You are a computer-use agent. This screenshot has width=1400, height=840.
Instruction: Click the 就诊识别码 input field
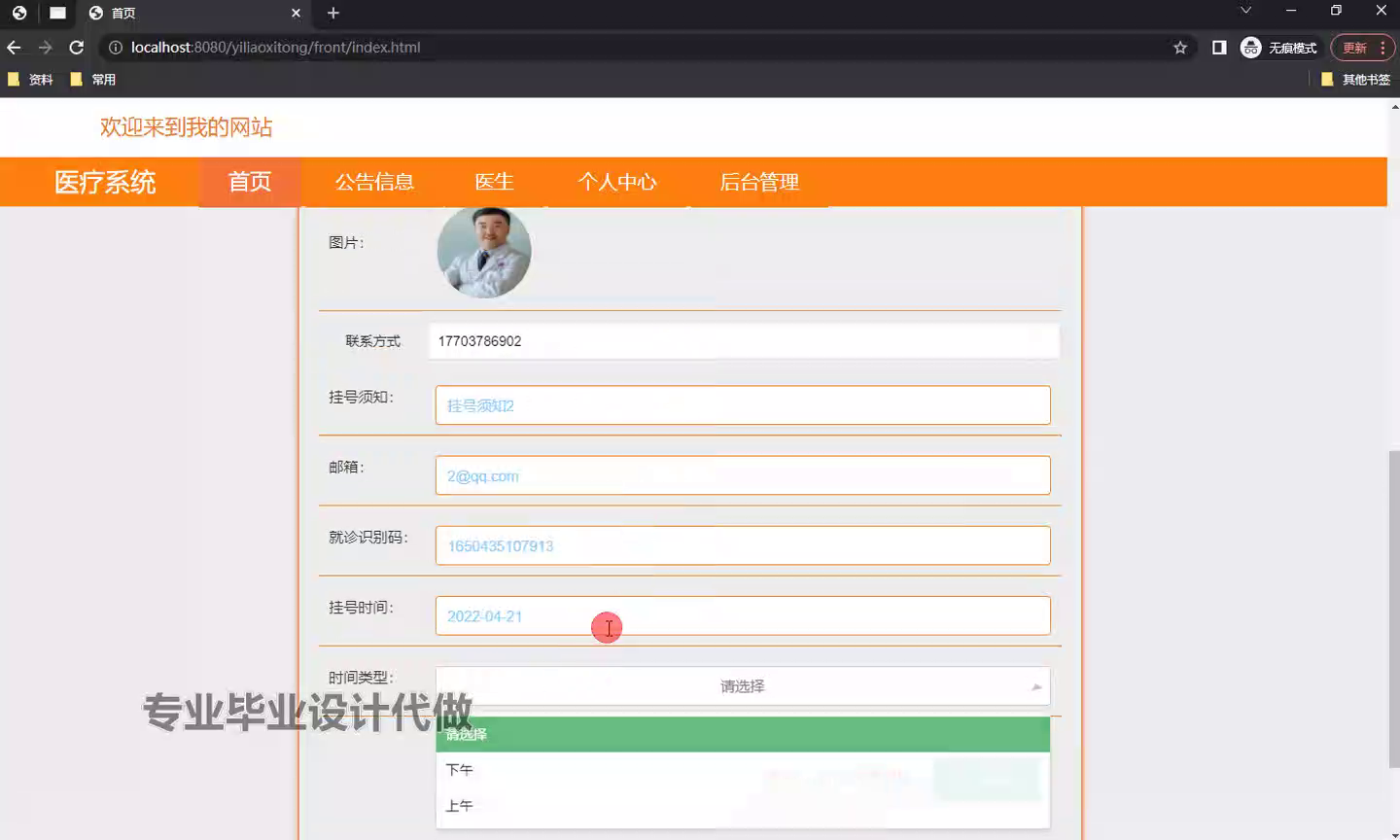pyautogui.click(x=743, y=545)
